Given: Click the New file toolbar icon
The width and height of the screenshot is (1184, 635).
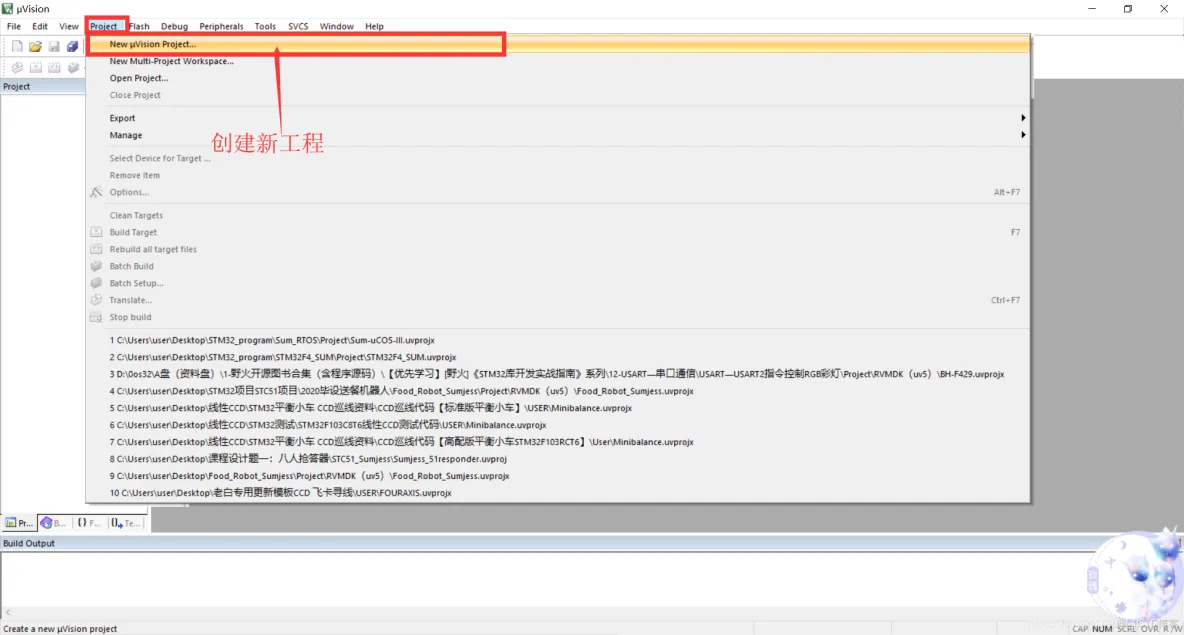Looking at the screenshot, I should pos(17,47).
